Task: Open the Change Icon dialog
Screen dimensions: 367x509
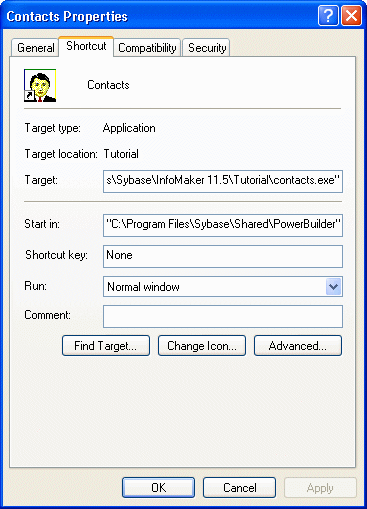Action: (202, 346)
